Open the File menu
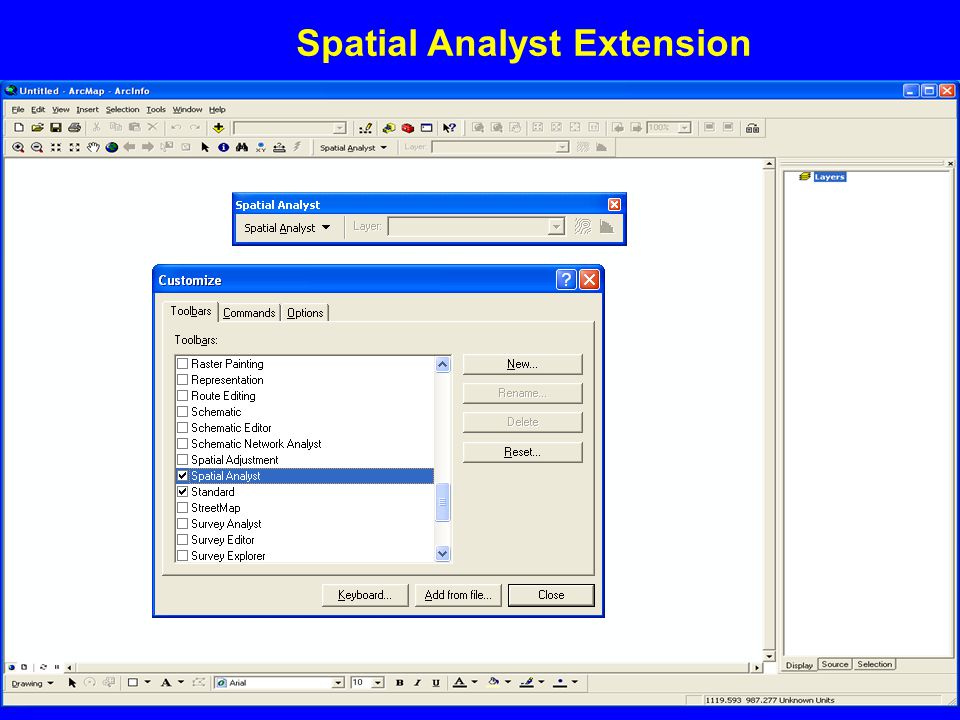 (18, 110)
